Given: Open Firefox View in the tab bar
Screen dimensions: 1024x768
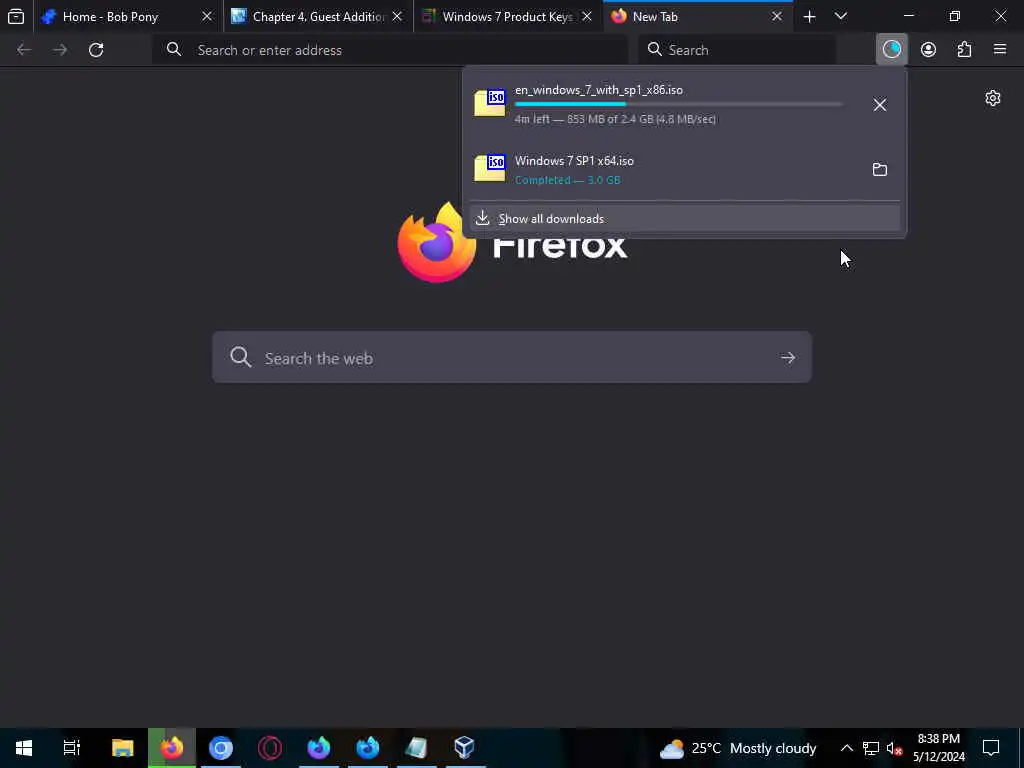Looking at the screenshot, I should click(x=16, y=16).
